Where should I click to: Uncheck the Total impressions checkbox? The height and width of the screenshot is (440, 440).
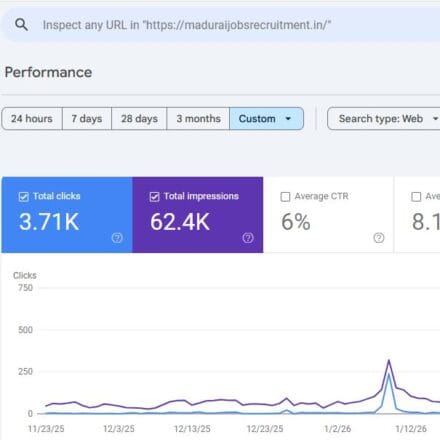154,197
